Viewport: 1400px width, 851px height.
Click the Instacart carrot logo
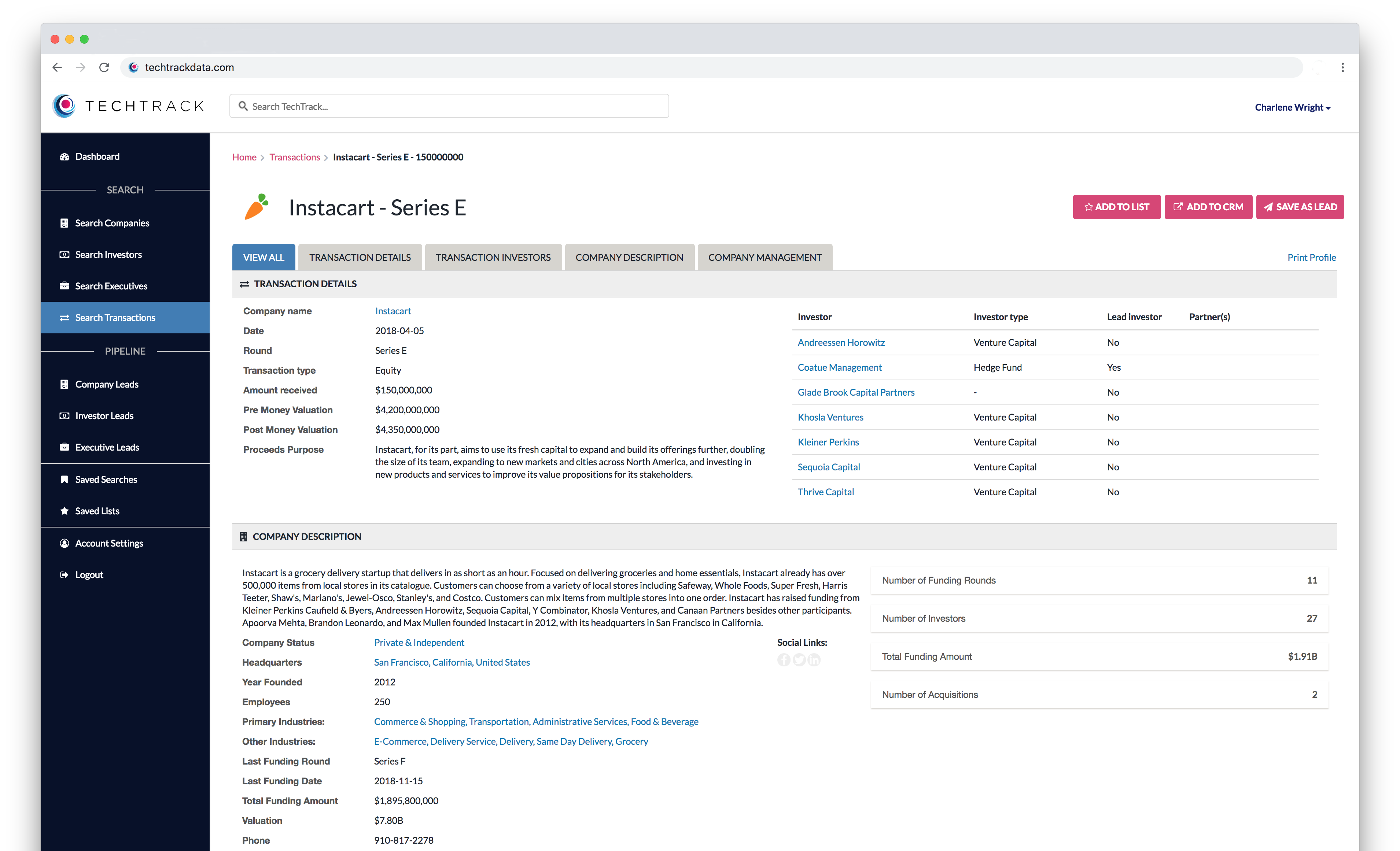pyautogui.click(x=256, y=207)
